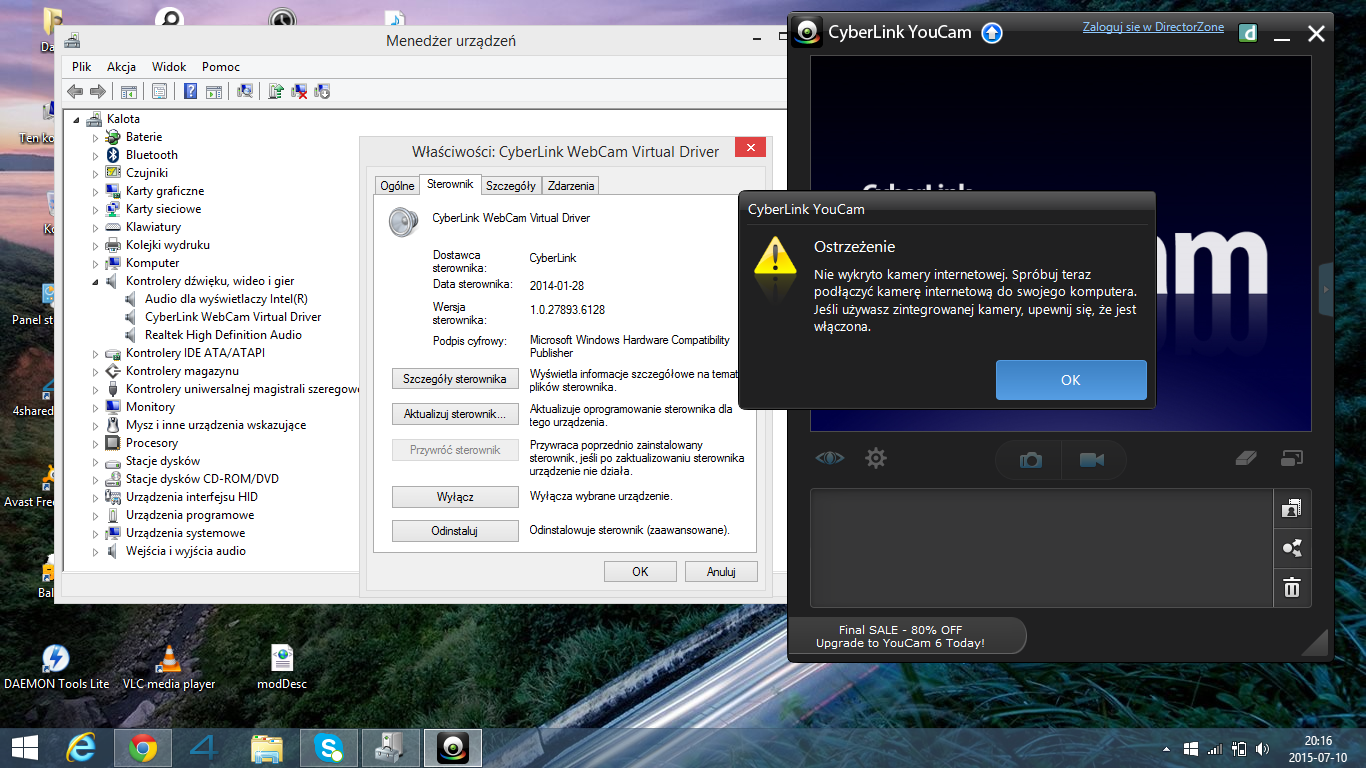1366x768 pixels.
Task: Open the Properties toolbar icon in Device Manager
Action: point(159,91)
